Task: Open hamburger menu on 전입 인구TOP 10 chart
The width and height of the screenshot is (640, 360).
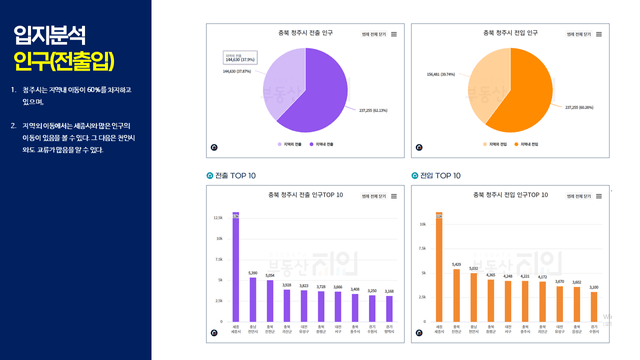Action: click(599, 196)
